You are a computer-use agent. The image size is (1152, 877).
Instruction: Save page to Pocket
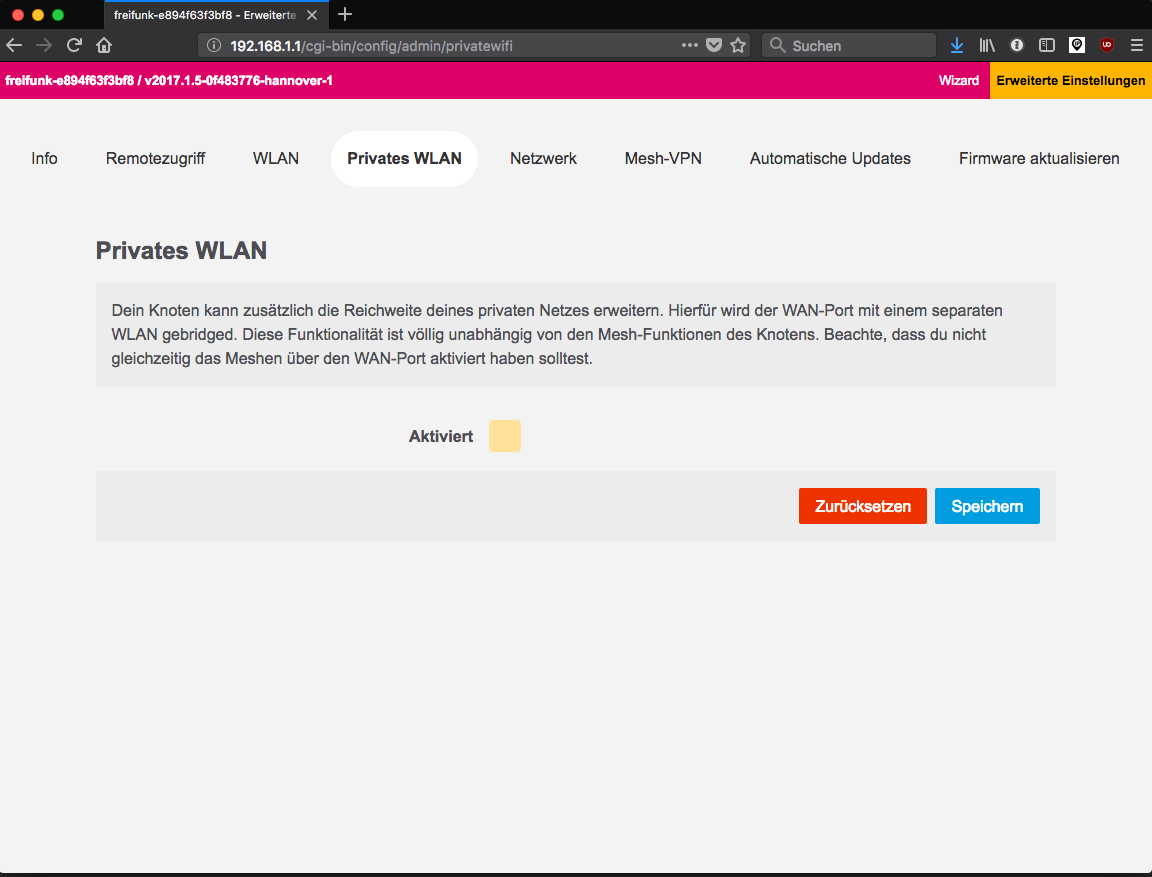pos(714,45)
